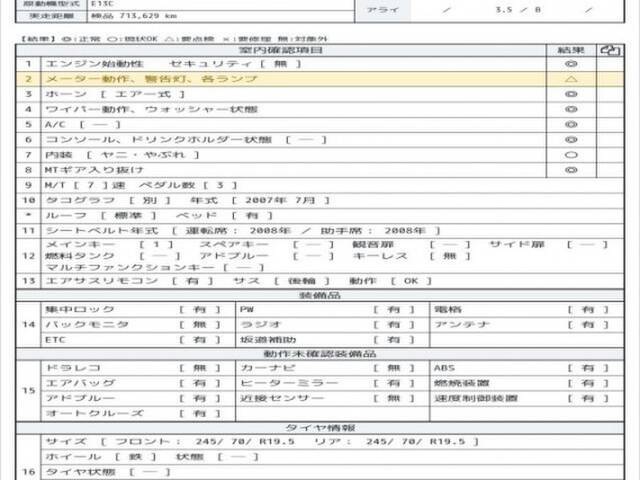Click the ◎ result for ワイパー動作 row

coord(571,109)
